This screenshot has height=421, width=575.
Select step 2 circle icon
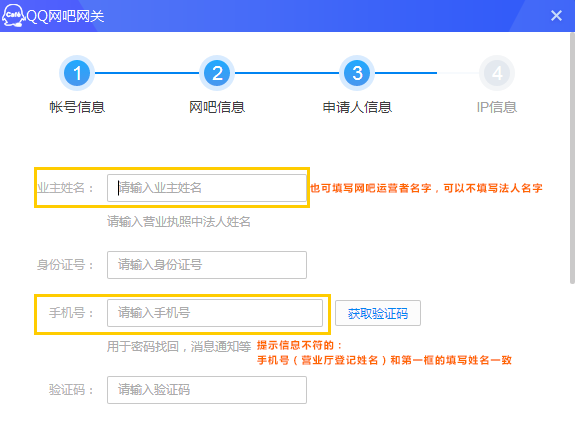point(217,73)
